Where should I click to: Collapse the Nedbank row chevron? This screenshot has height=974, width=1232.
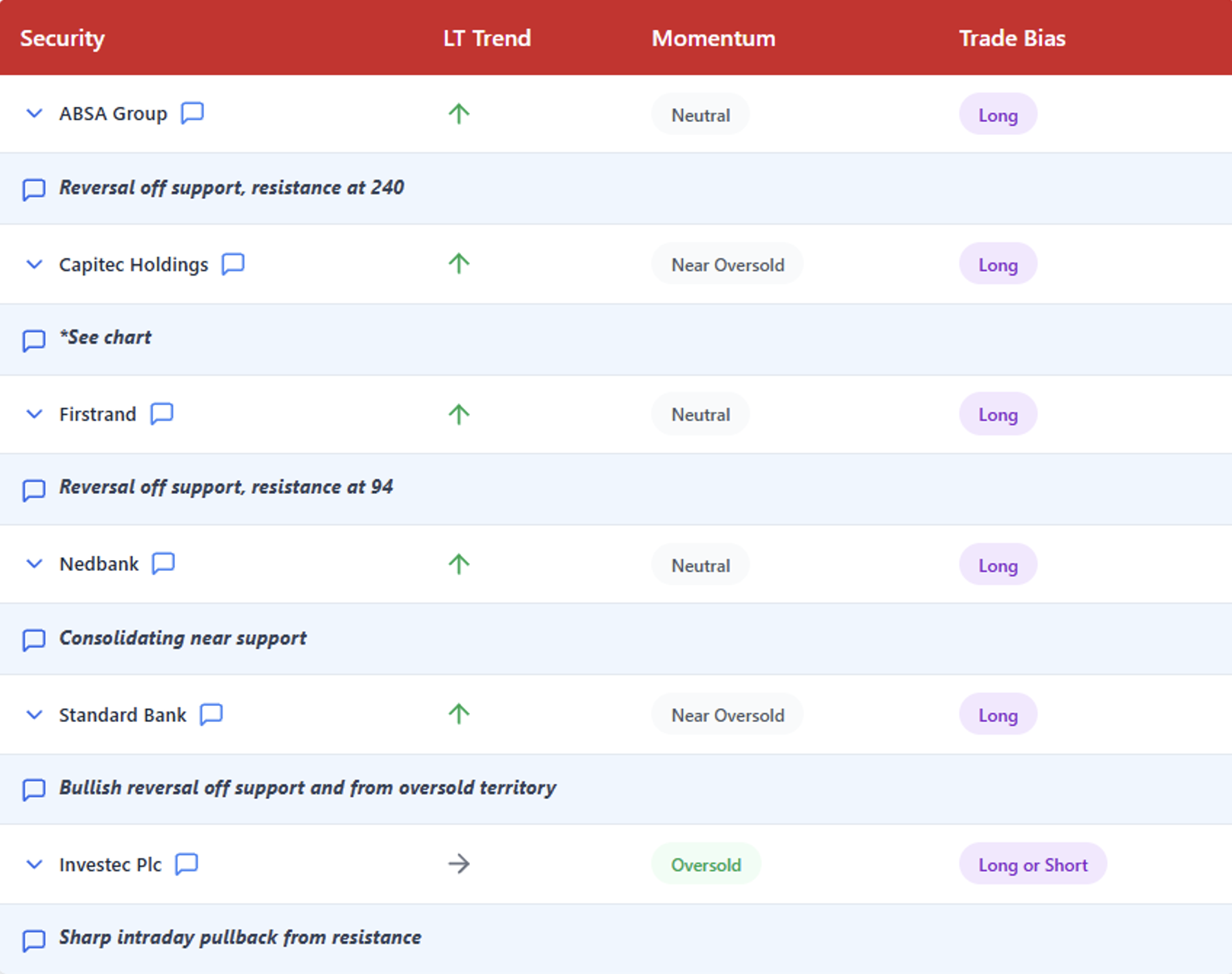(34, 564)
